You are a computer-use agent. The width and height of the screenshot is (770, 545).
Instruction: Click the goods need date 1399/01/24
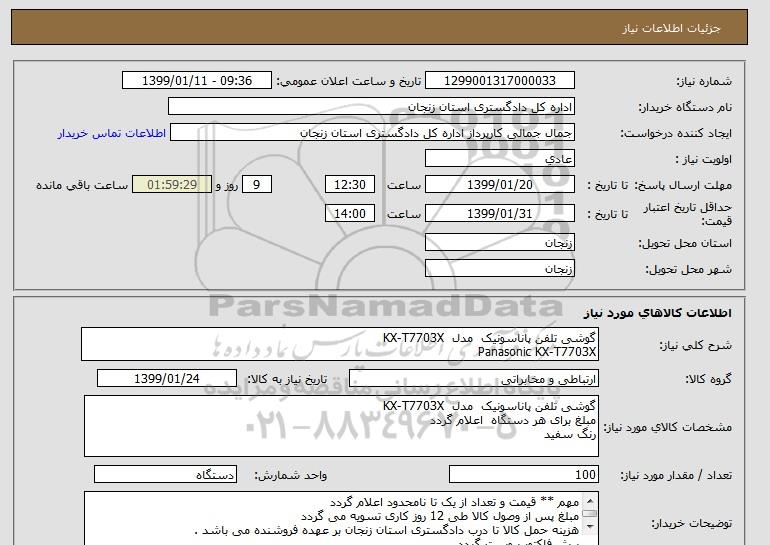167,379
